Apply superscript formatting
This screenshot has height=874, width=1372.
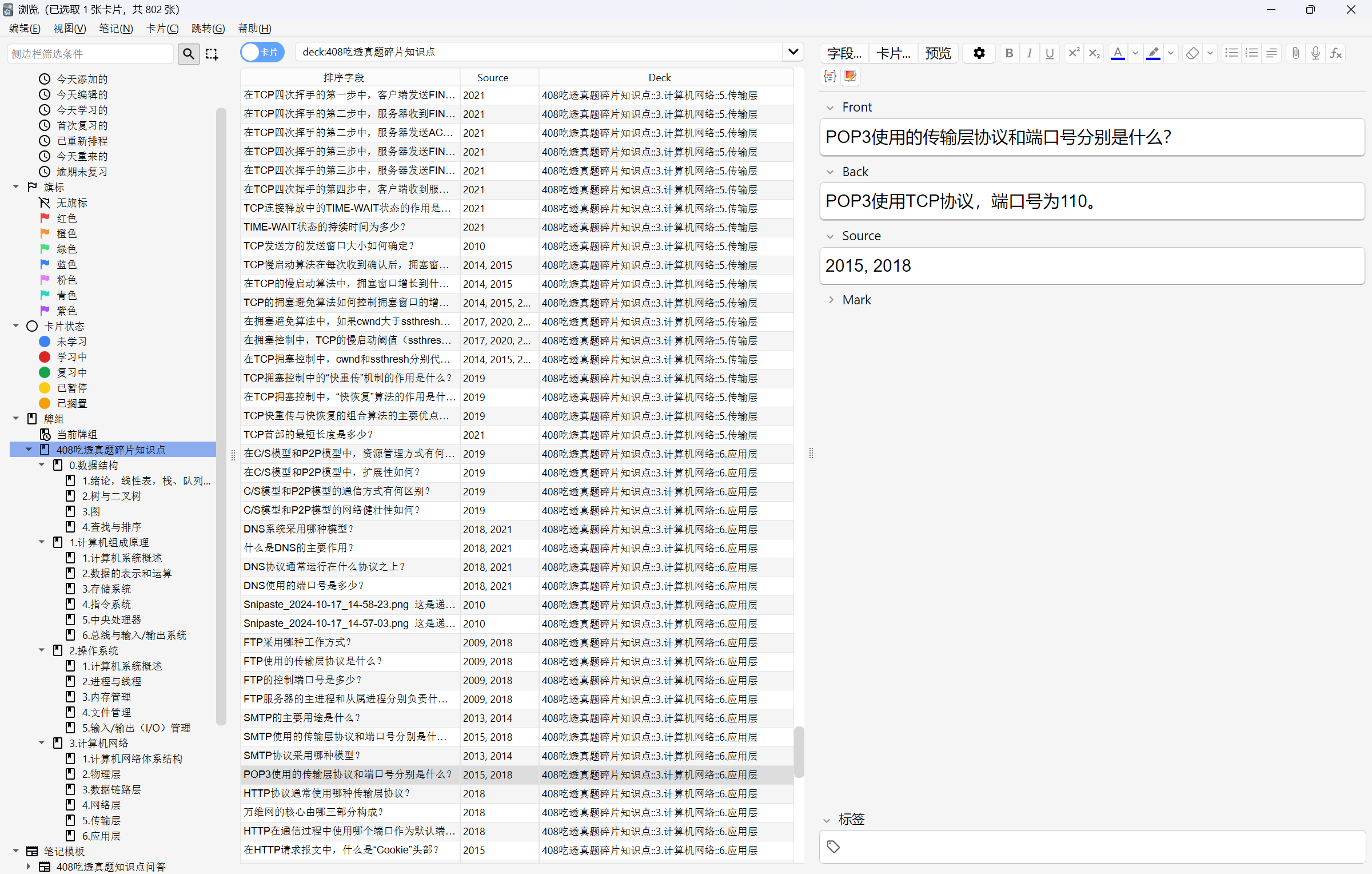point(1074,53)
